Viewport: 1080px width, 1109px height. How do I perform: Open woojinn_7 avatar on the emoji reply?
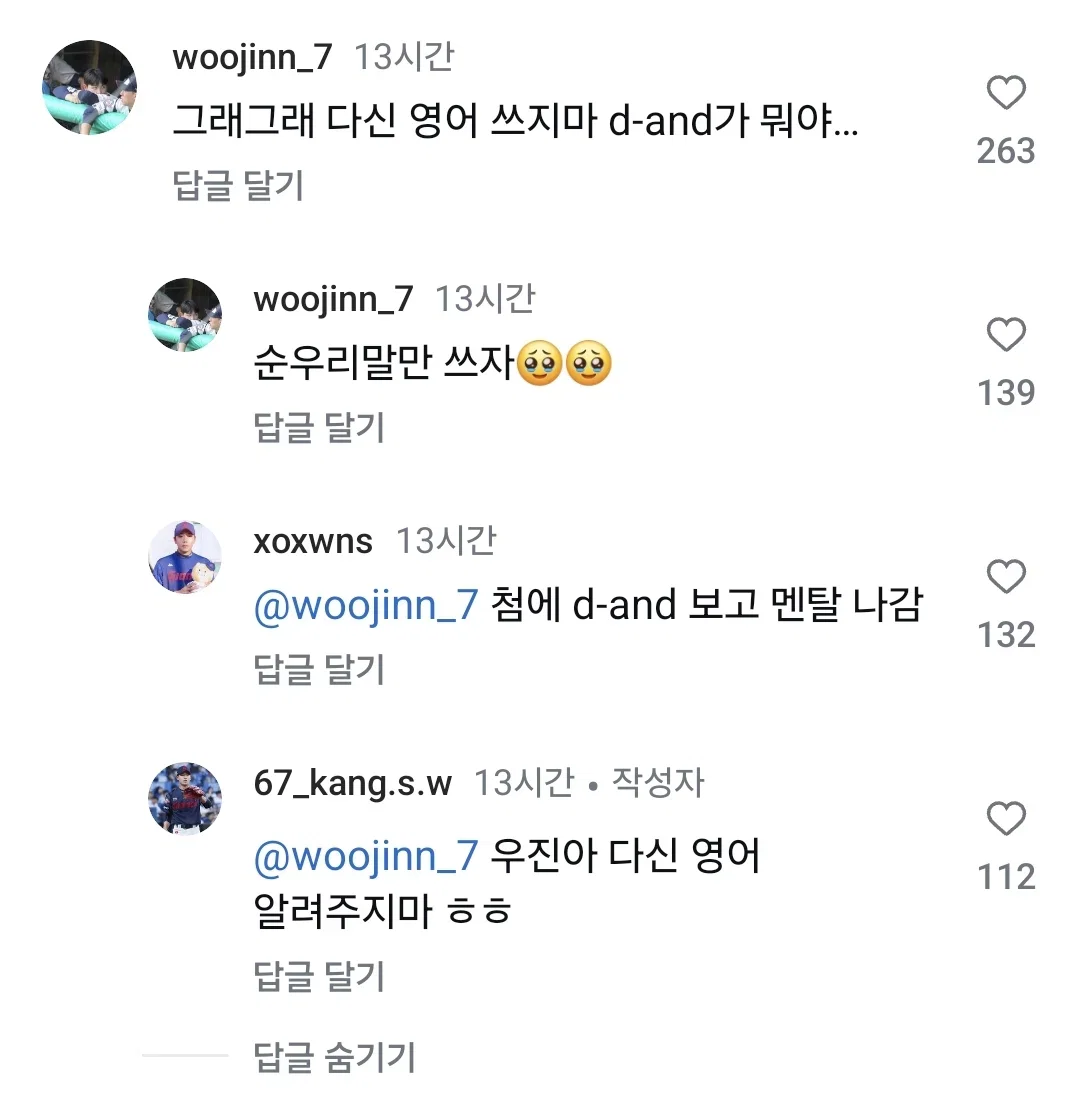(x=185, y=315)
